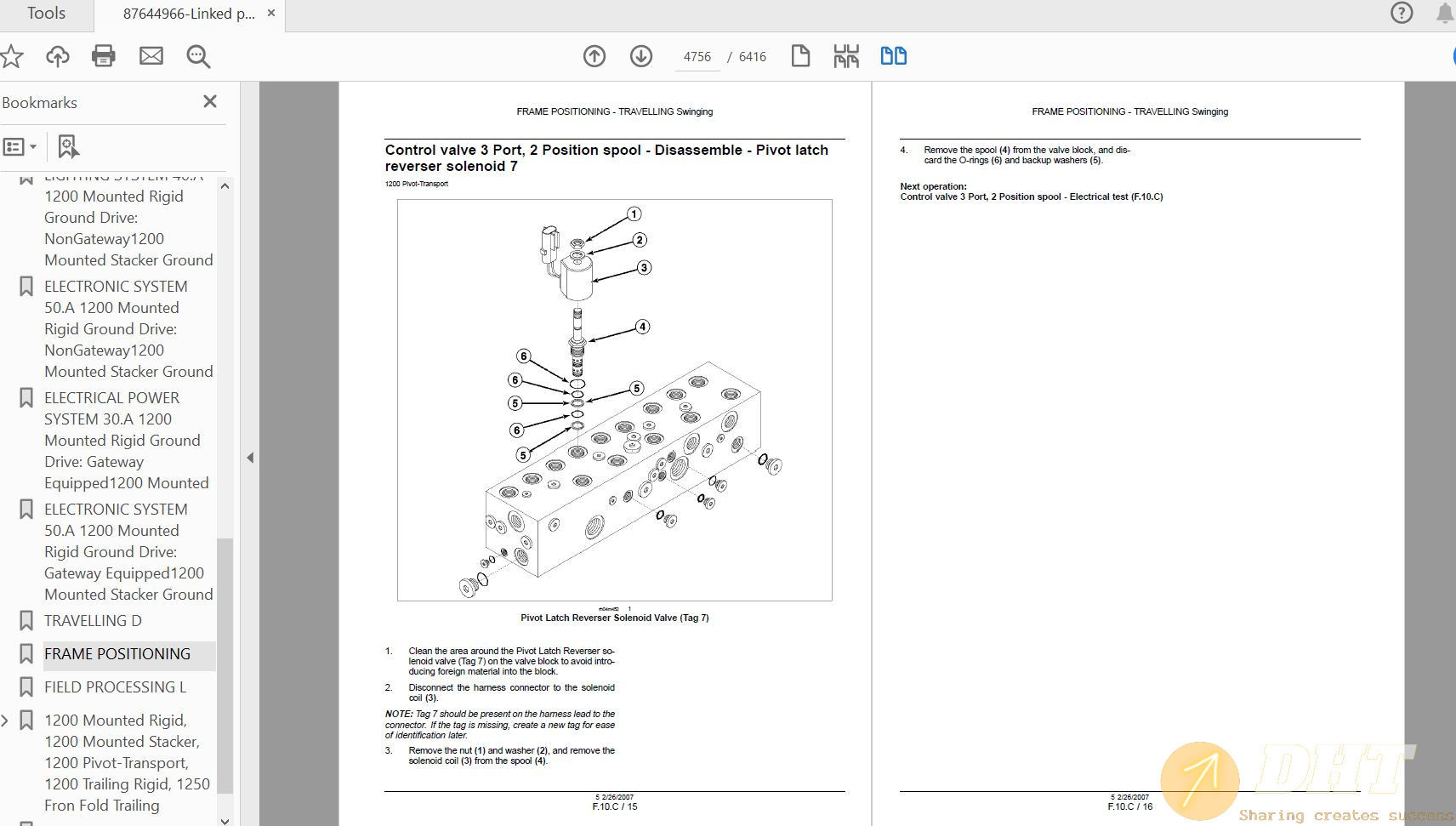The width and height of the screenshot is (1456, 826).
Task: Click the cloud upload icon
Action: pos(58,56)
